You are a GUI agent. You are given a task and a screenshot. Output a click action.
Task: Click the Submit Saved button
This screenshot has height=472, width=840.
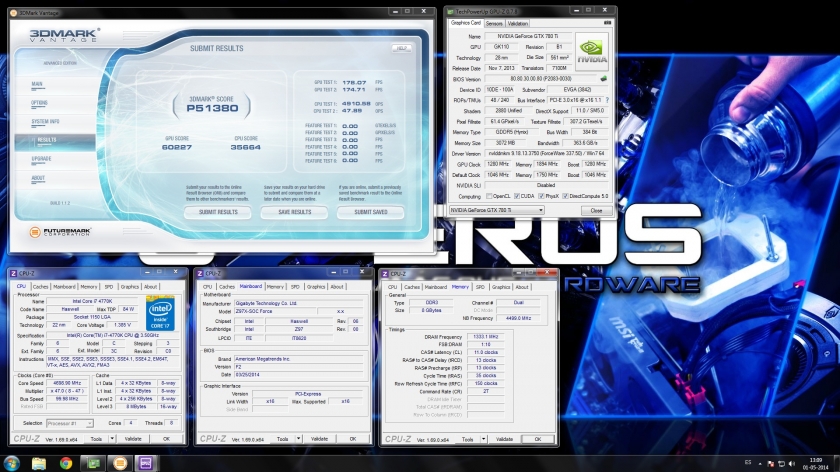[371, 212]
